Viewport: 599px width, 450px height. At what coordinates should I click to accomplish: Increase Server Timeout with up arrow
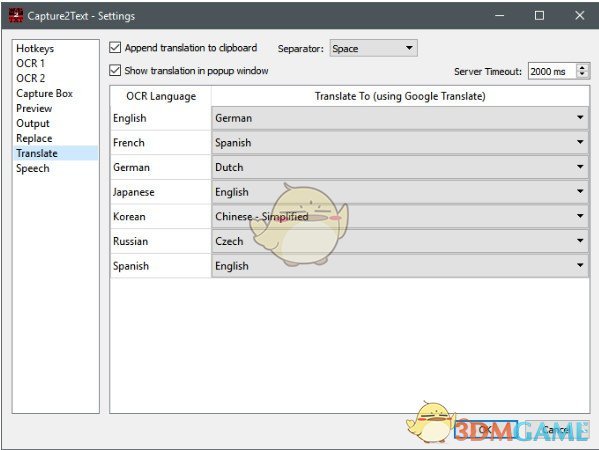582,68
